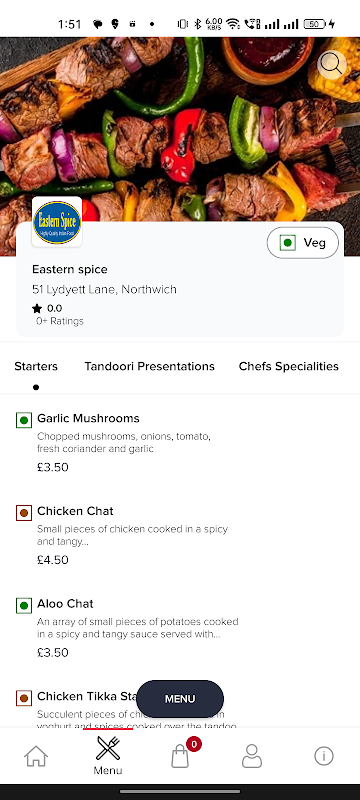
Task: Select the Chicken Chat item
Action: [x=128, y=535]
